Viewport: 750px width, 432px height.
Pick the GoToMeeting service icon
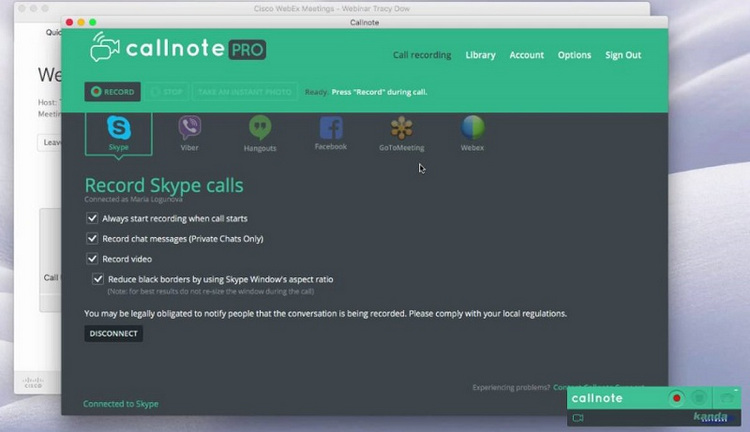point(401,128)
